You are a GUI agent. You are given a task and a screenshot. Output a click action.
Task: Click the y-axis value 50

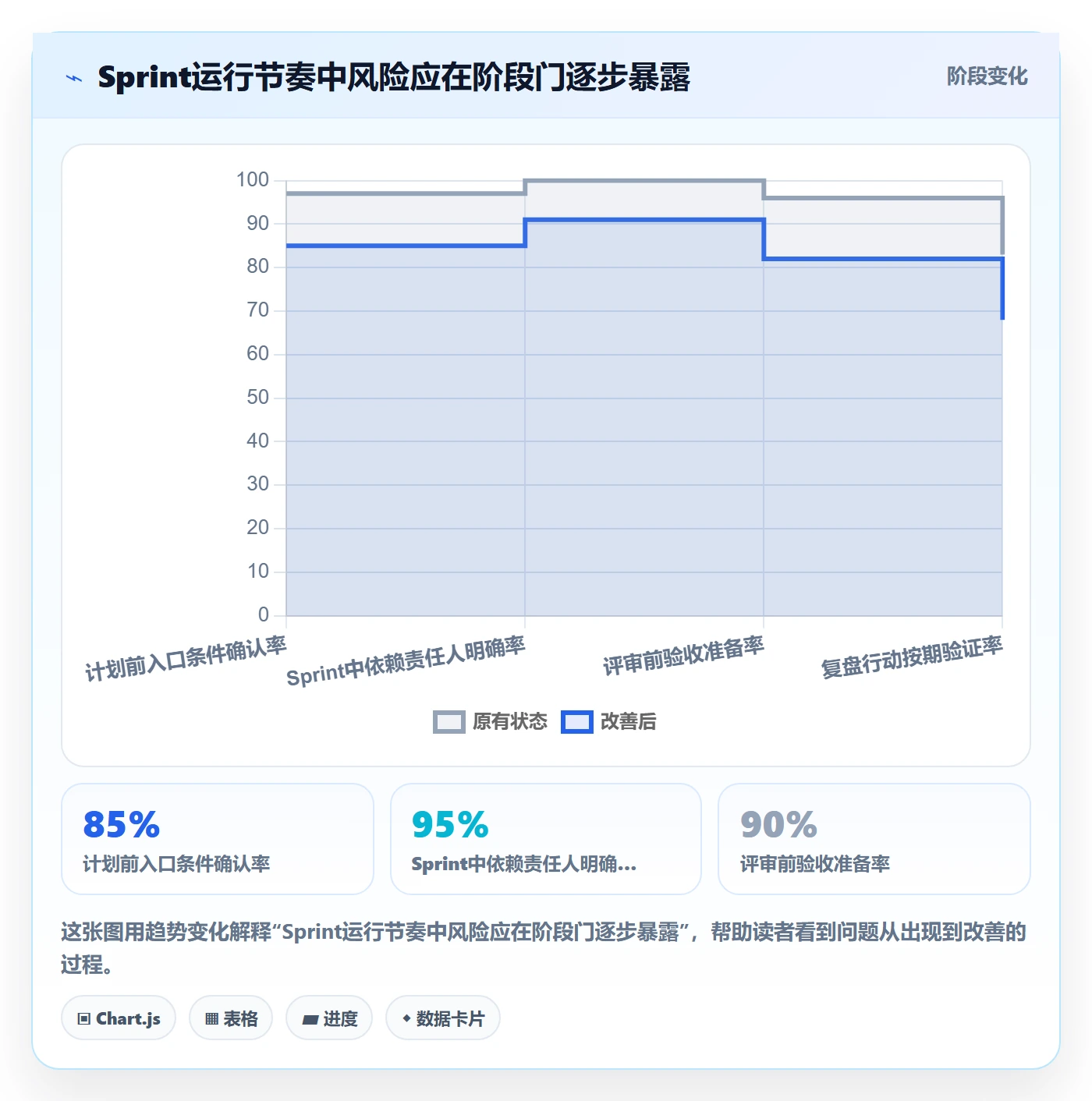[258, 398]
